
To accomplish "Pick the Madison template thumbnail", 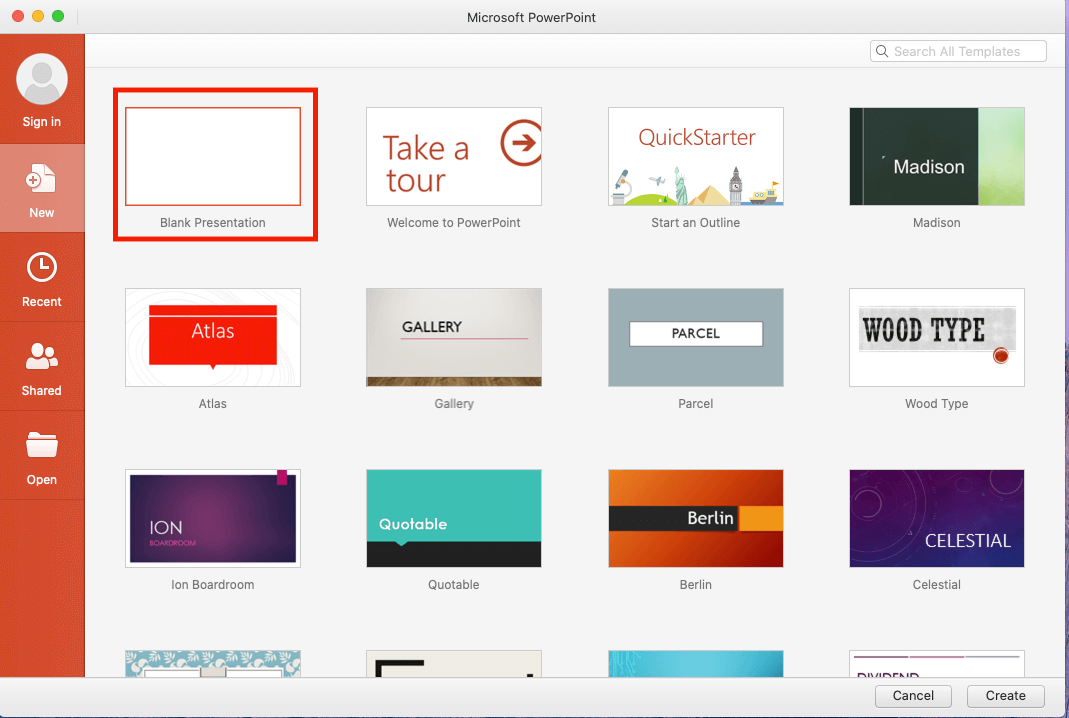I will (x=937, y=156).
